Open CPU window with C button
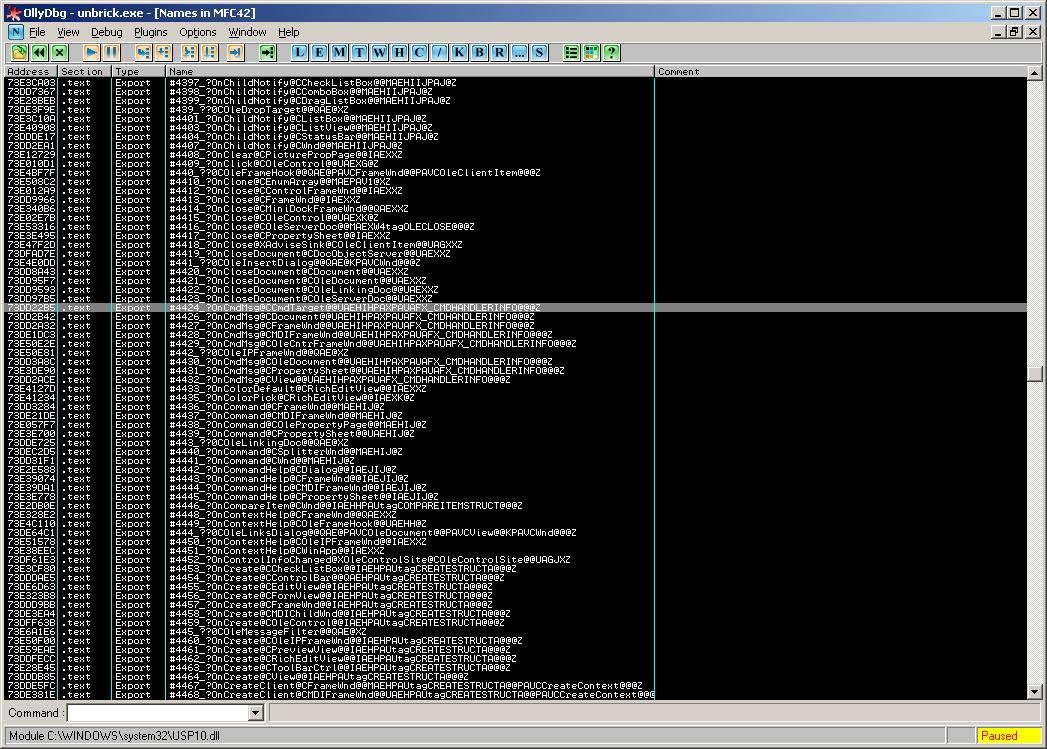 click(419, 52)
